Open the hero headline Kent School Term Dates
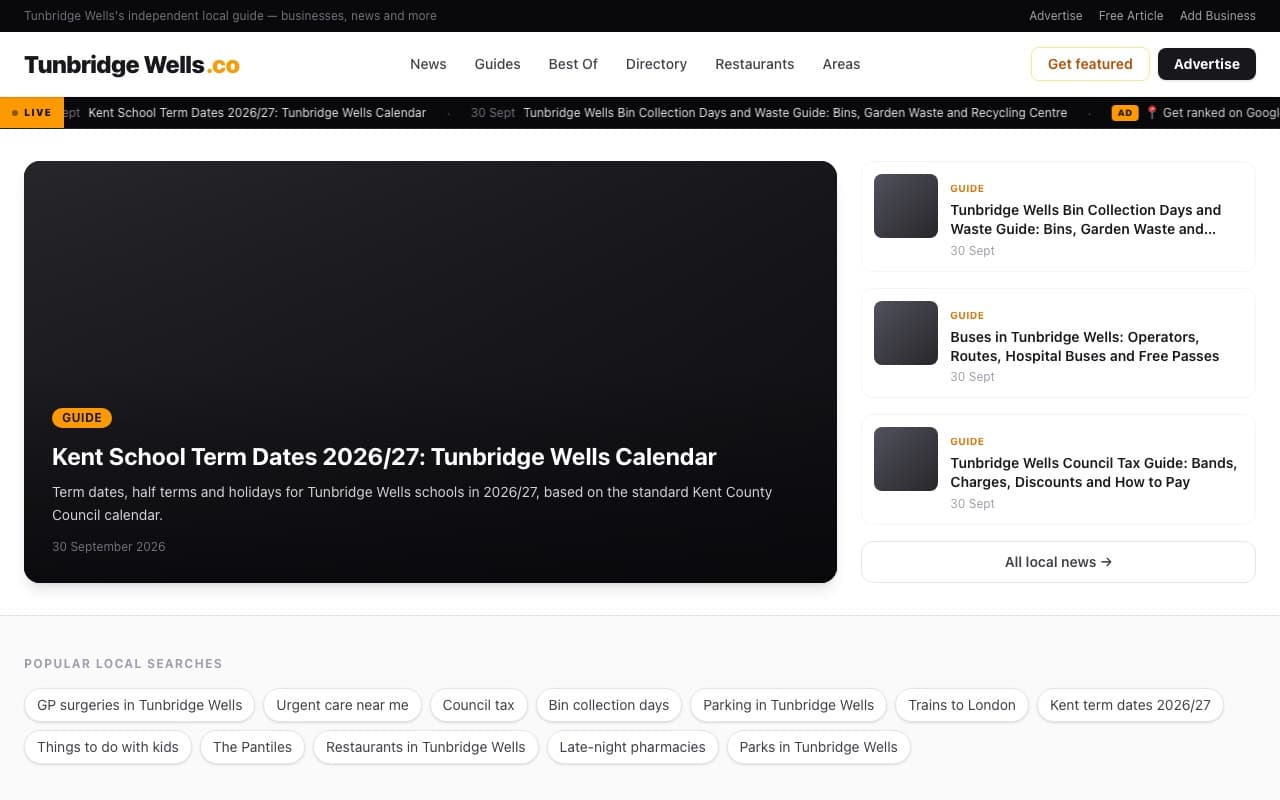This screenshot has height=800, width=1280. [384, 457]
